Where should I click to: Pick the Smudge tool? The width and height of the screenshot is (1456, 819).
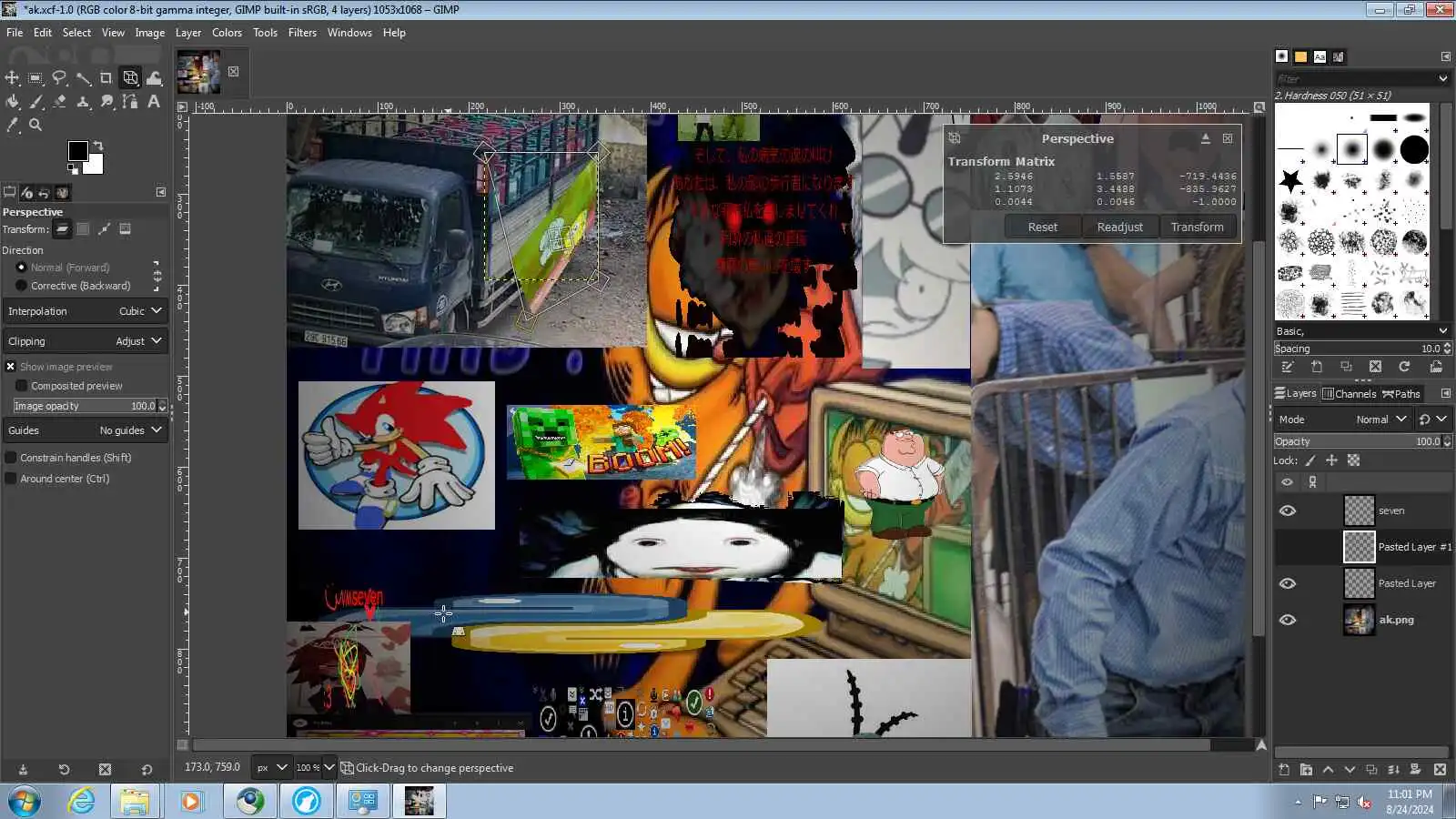[x=106, y=102]
